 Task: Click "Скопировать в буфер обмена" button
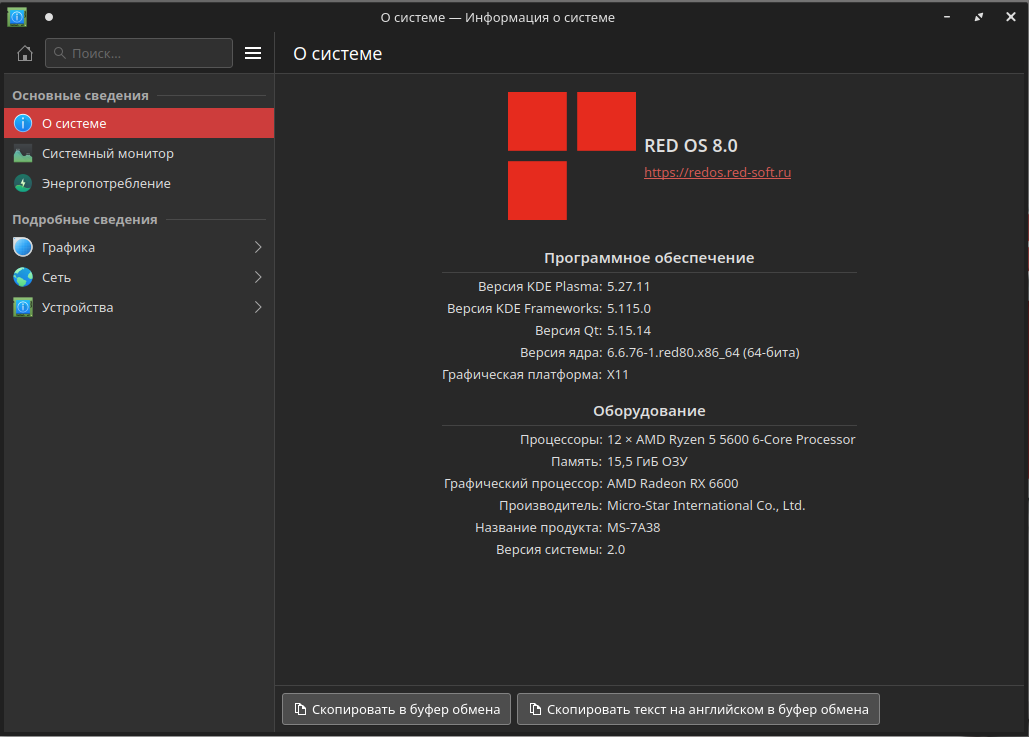click(x=396, y=709)
